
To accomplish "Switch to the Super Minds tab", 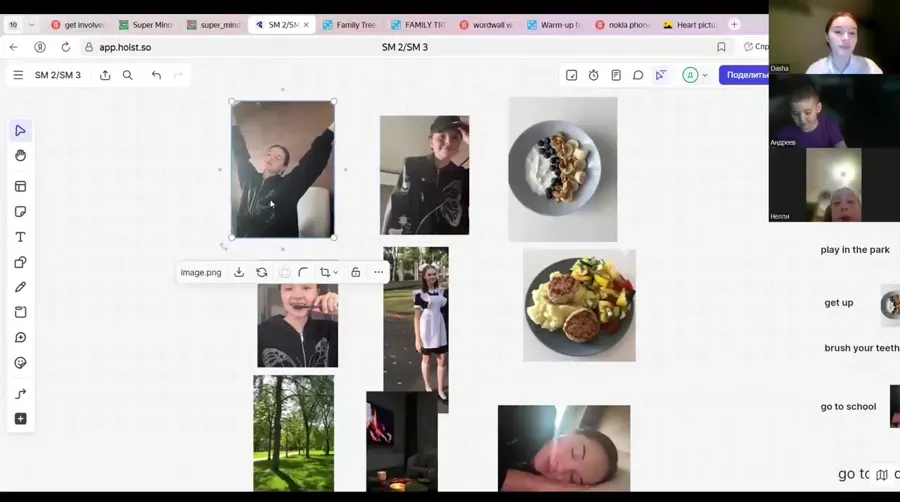I will click(146, 25).
